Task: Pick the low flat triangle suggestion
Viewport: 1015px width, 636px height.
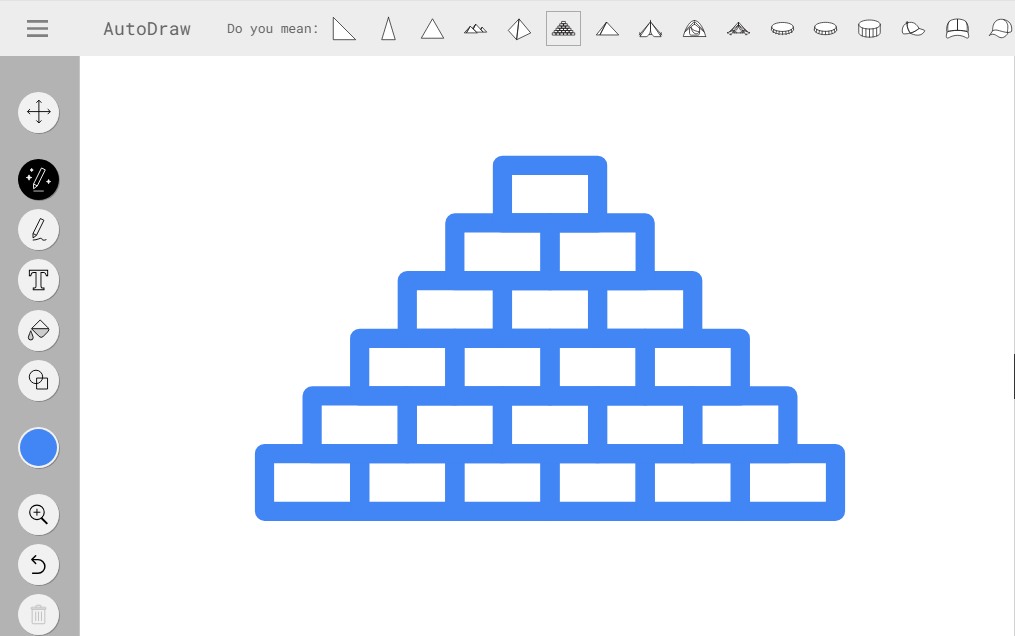Action: tap(607, 29)
